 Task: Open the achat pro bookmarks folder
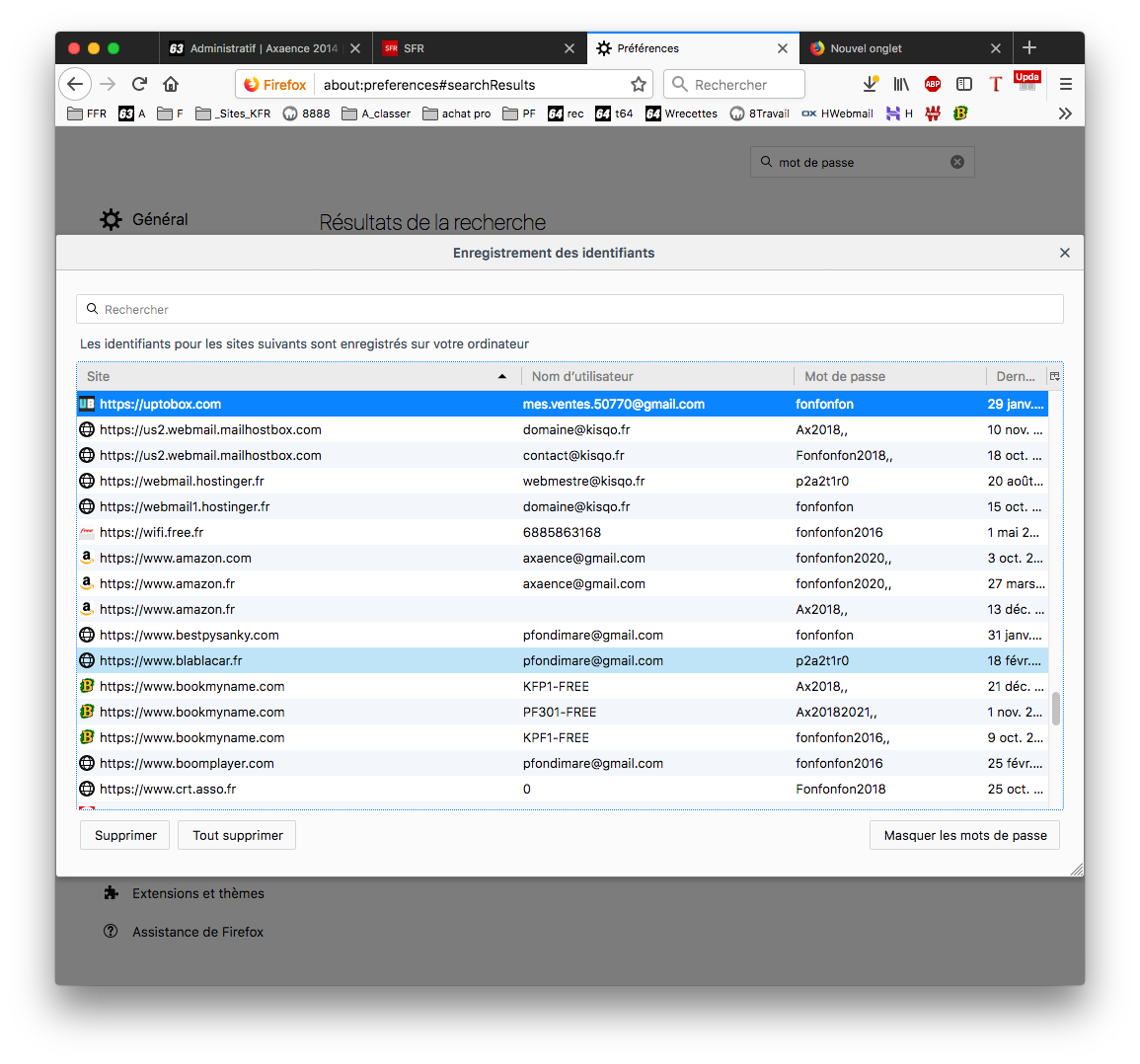click(x=457, y=114)
